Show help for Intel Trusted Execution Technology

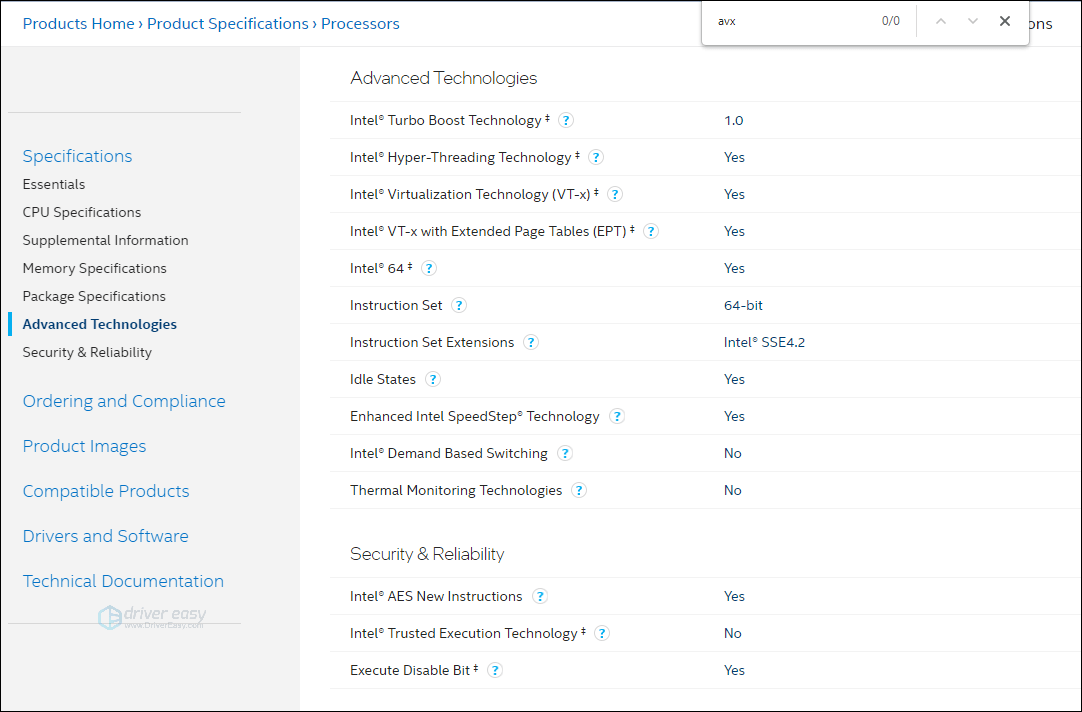pos(602,633)
